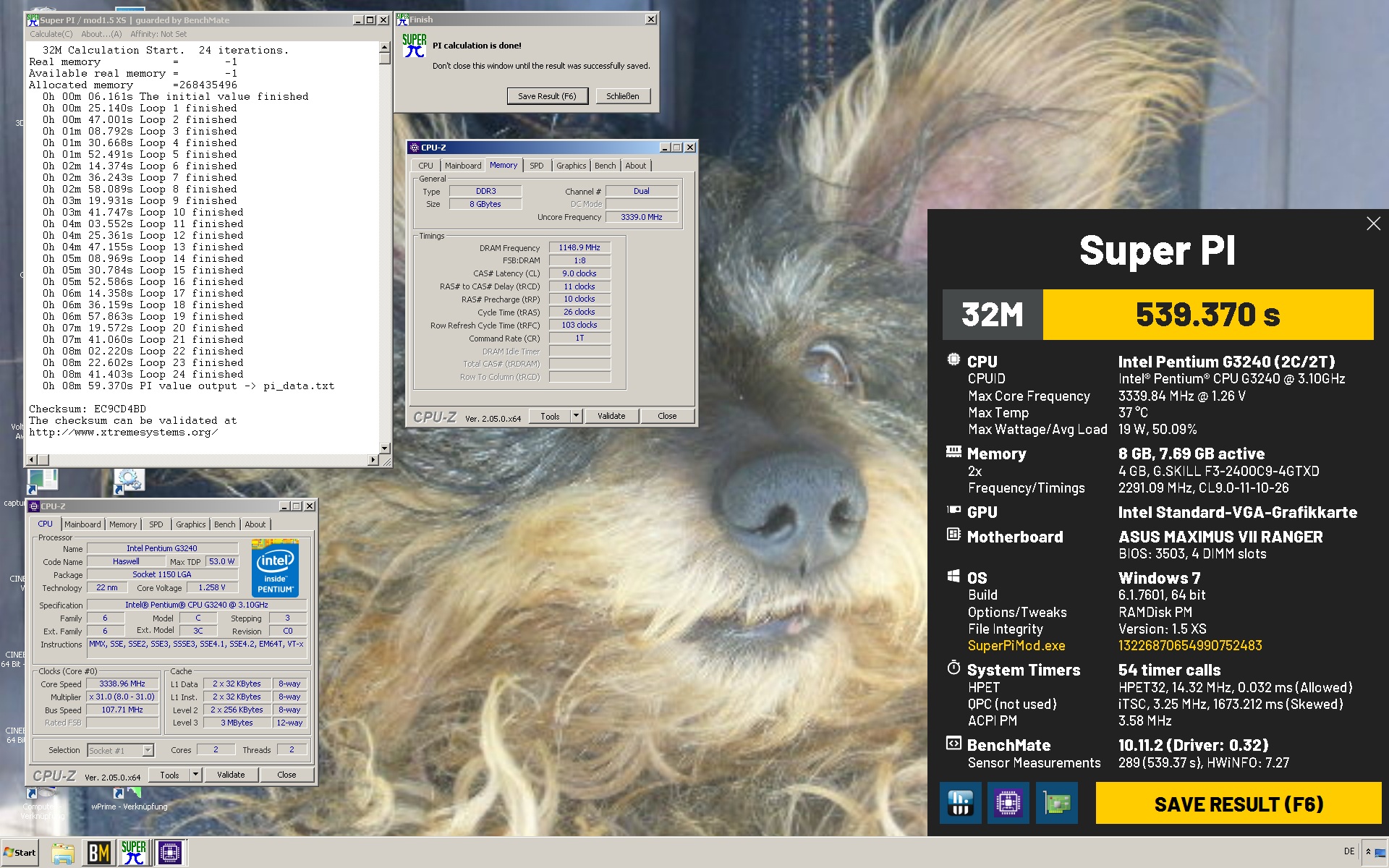Select SPD tab in upper CPU-Z window
The height and width of the screenshot is (868, 1389).
click(537, 166)
